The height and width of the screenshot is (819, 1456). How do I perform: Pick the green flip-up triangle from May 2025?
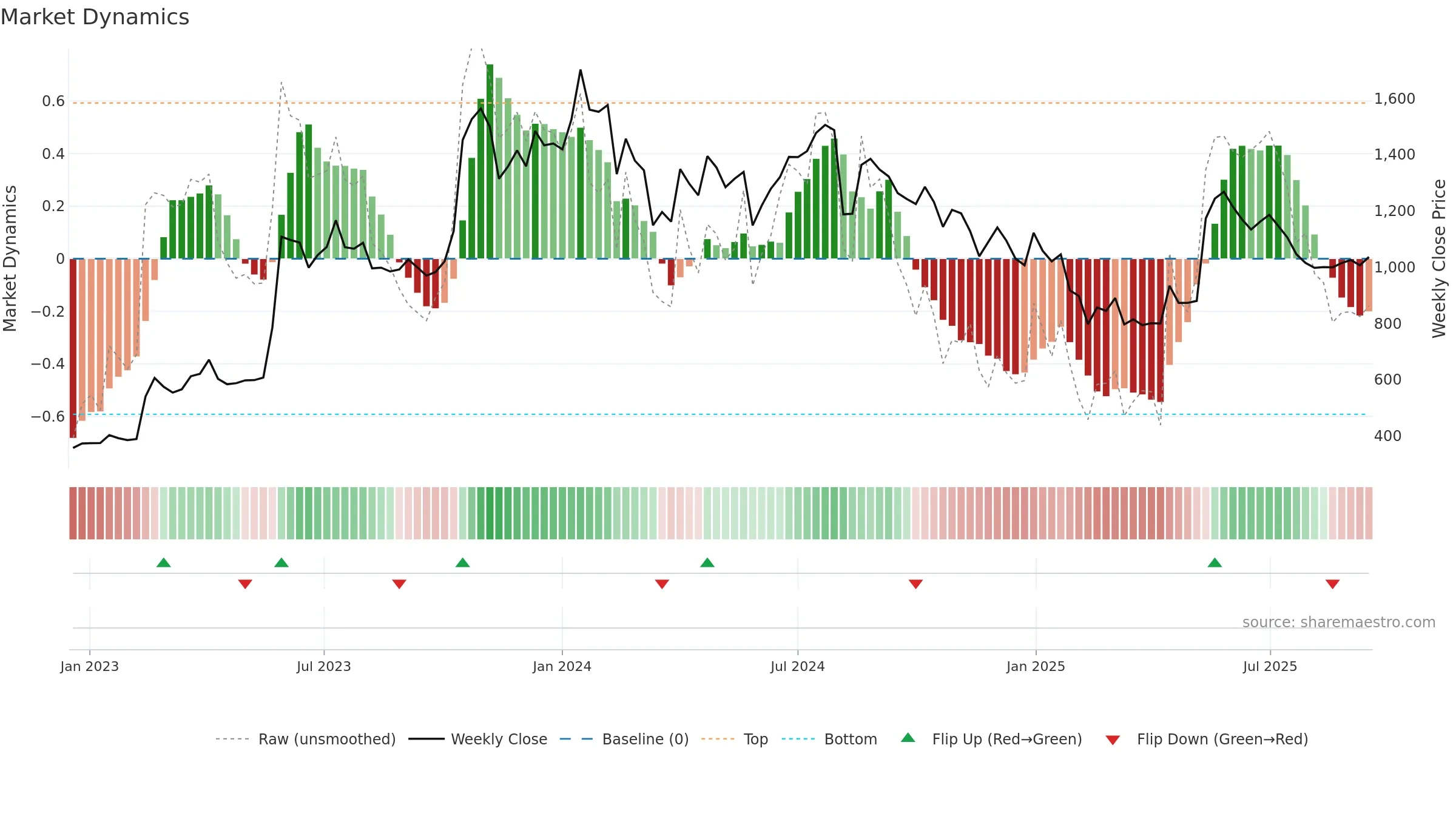(x=1215, y=562)
